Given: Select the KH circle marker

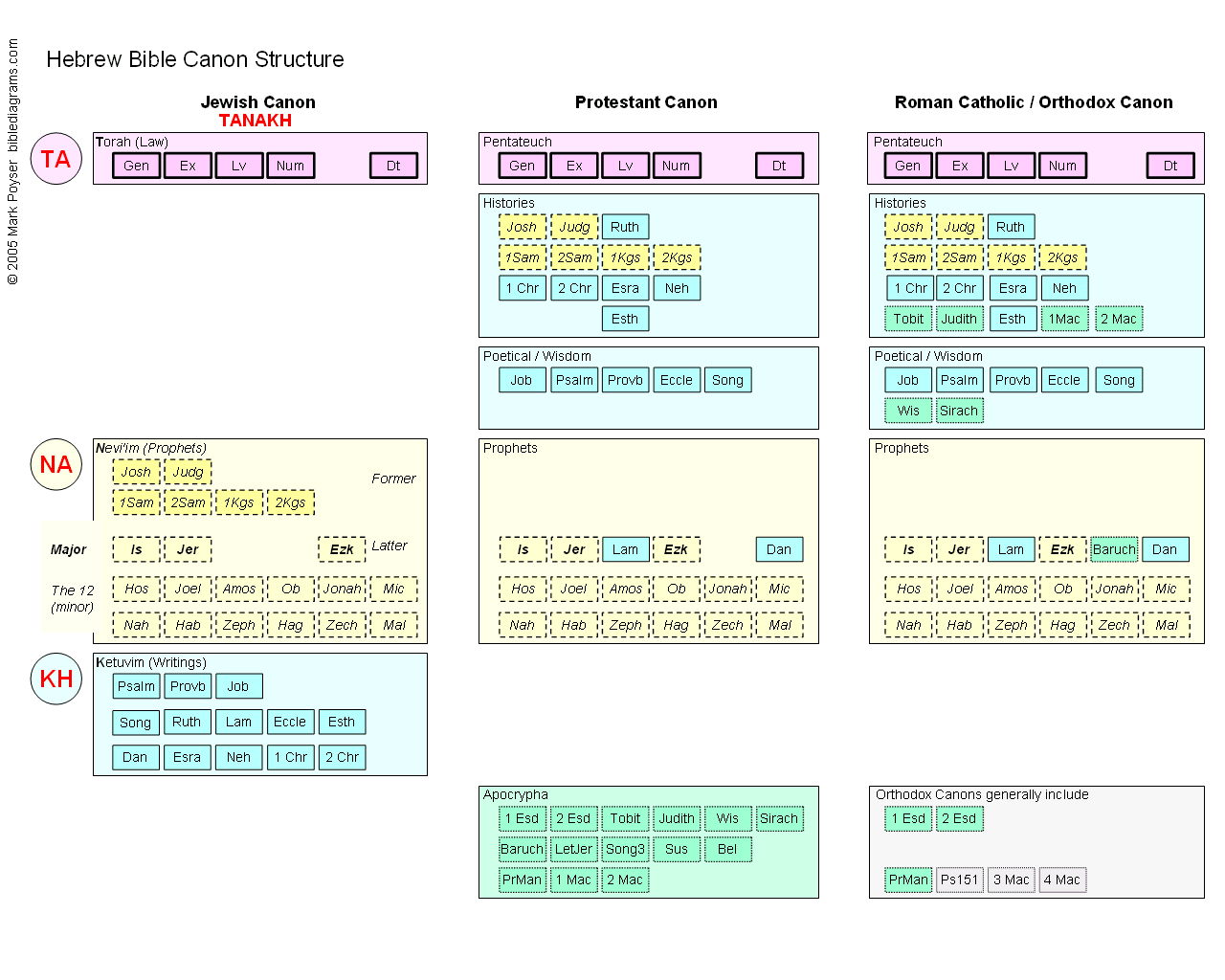Looking at the screenshot, I should tap(56, 679).
